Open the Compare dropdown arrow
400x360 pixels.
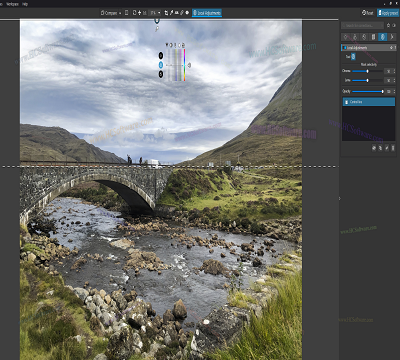pos(120,13)
